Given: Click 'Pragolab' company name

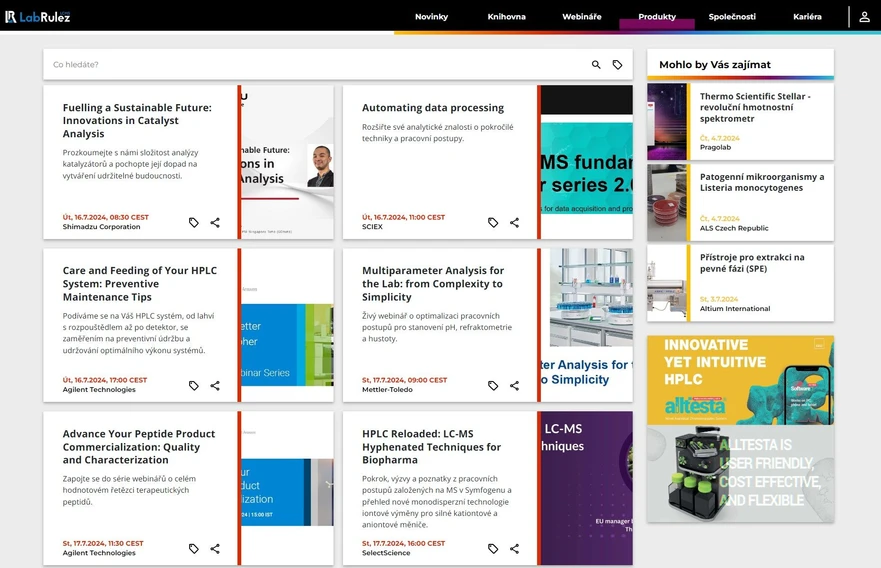Looking at the screenshot, I should 715,147.
